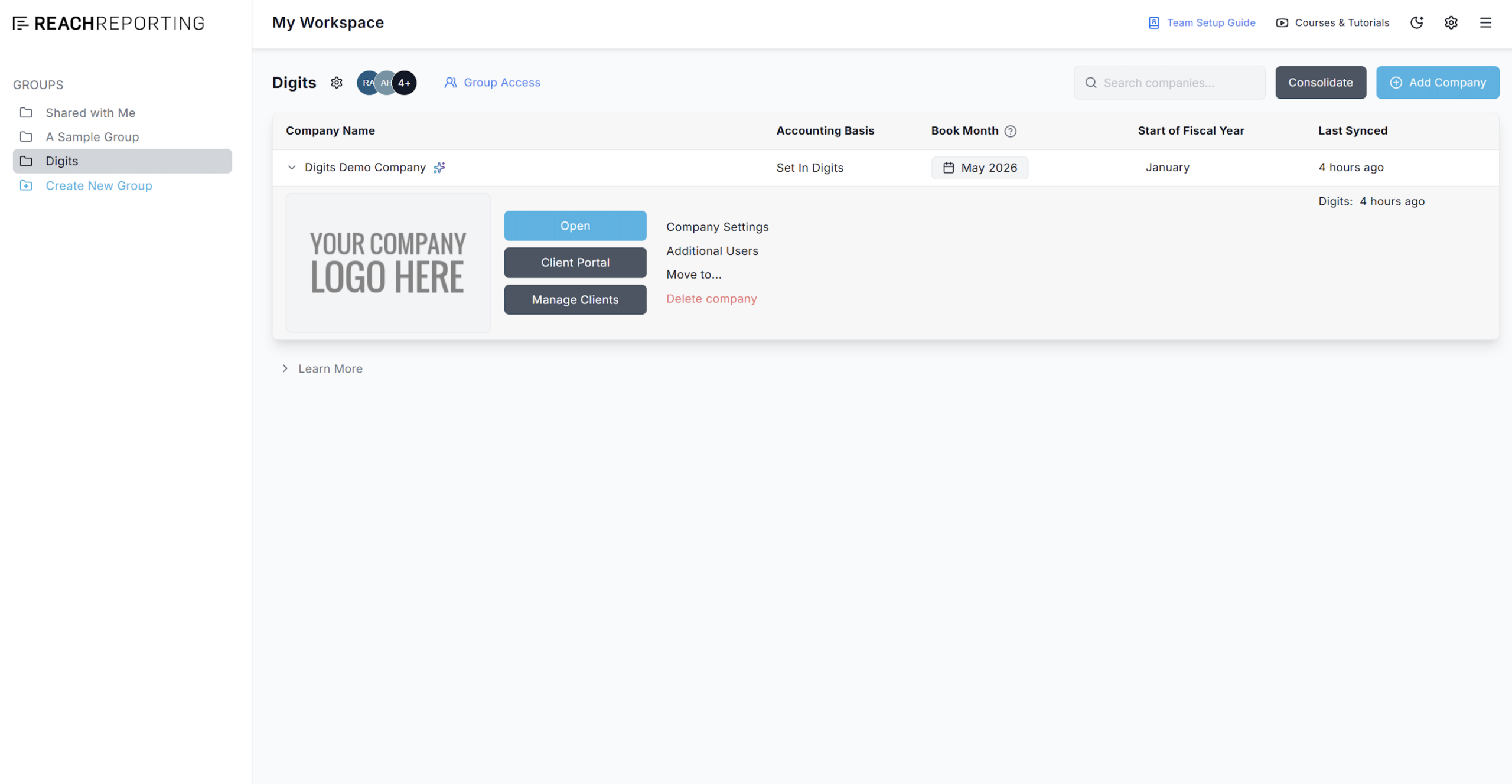The height and width of the screenshot is (784, 1512).
Task: Click the folder icon beside A Sample Group
Action: pyautogui.click(x=26, y=136)
